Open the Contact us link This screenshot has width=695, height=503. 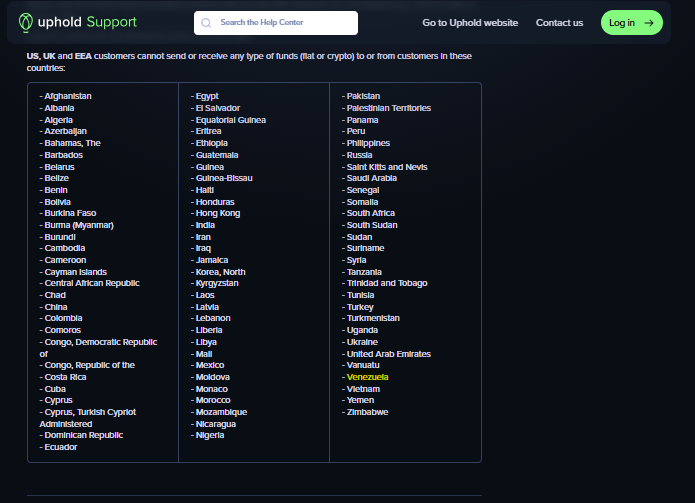559,23
